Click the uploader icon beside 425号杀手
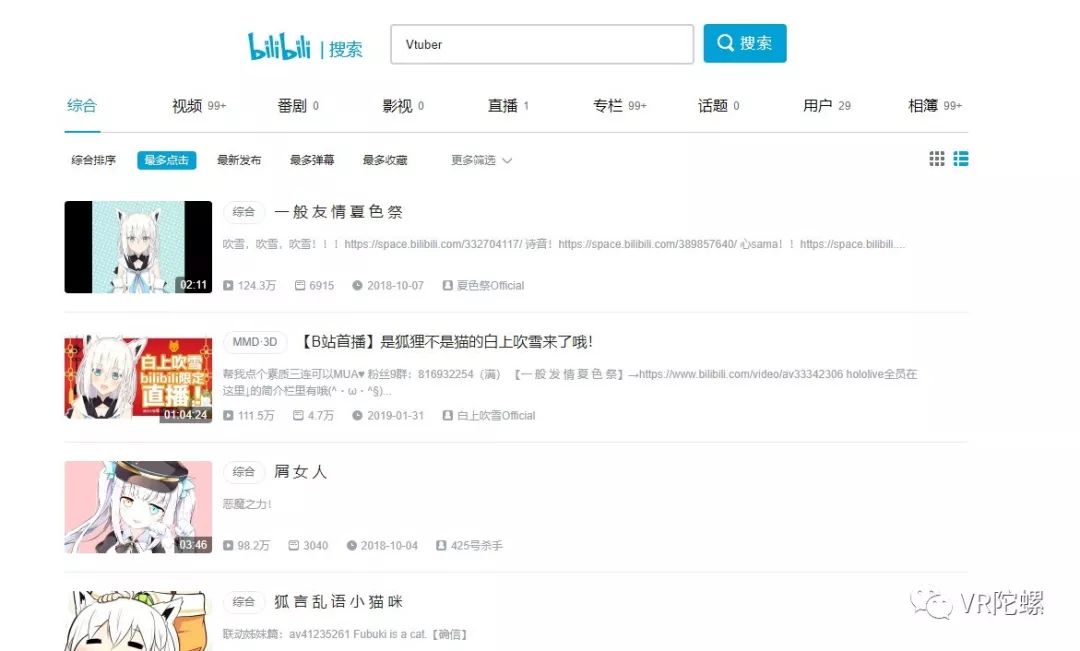Screen dimensions: 1080x651 (442, 546)
